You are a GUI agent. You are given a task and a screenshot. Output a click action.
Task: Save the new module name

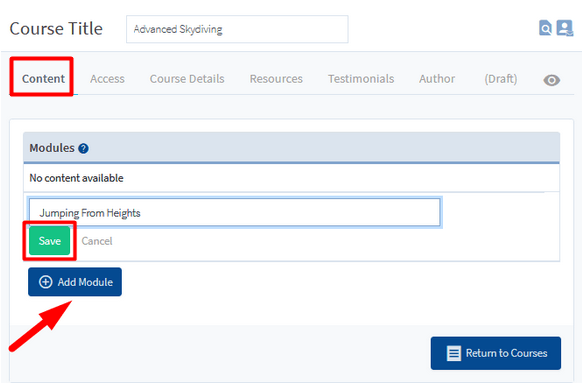[50, 241]
